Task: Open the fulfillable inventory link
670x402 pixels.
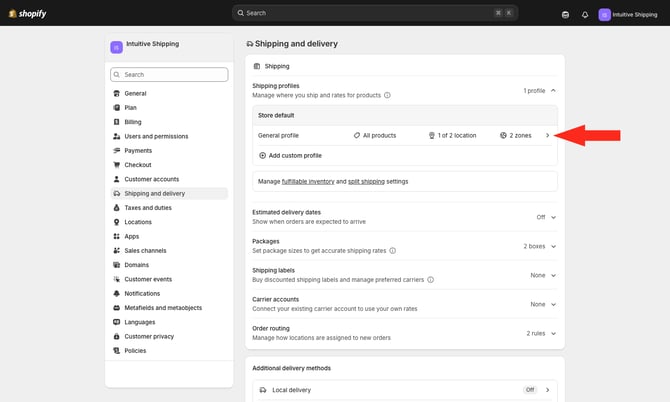Action: 308,182
